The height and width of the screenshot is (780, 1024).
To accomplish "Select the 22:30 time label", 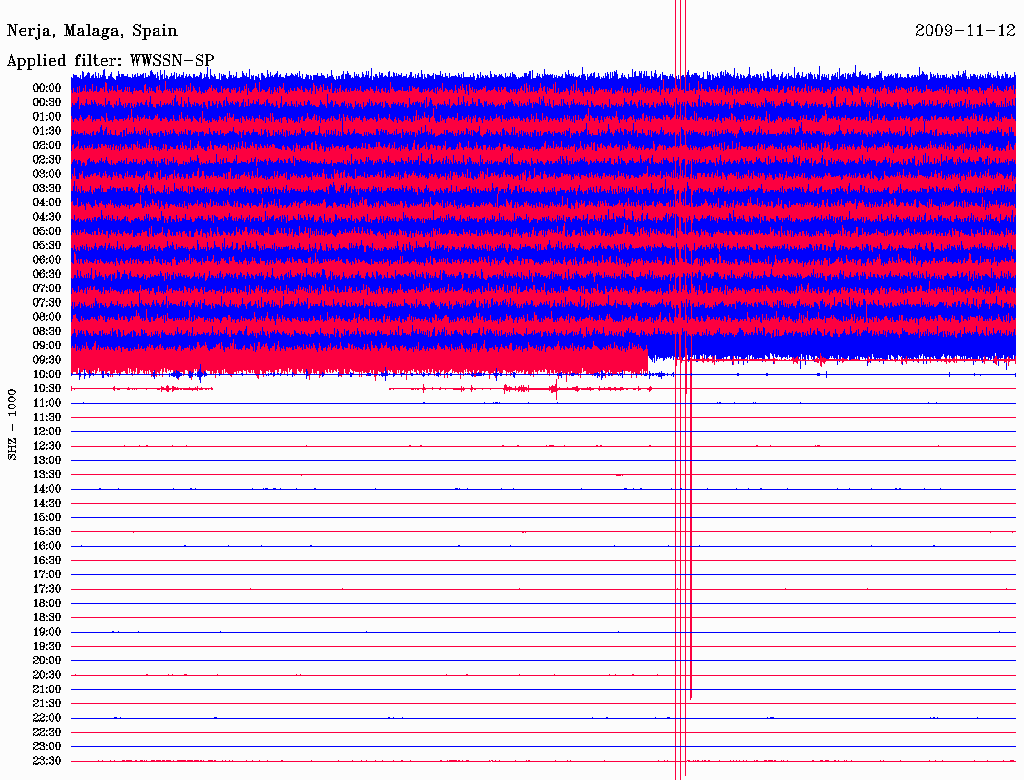I will click(x=47, y=732).
